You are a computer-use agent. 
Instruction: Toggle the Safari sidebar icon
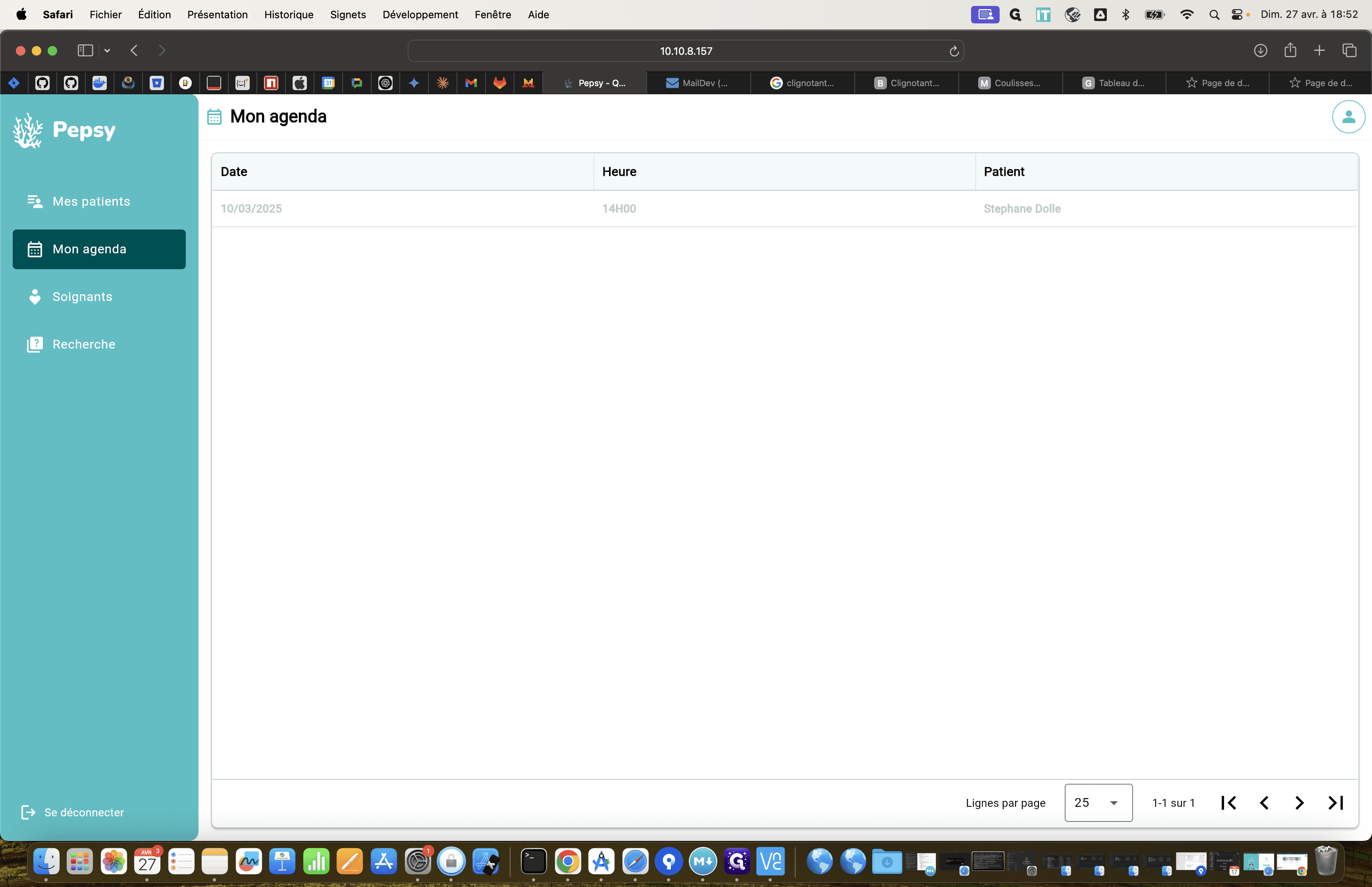[85, 51]
